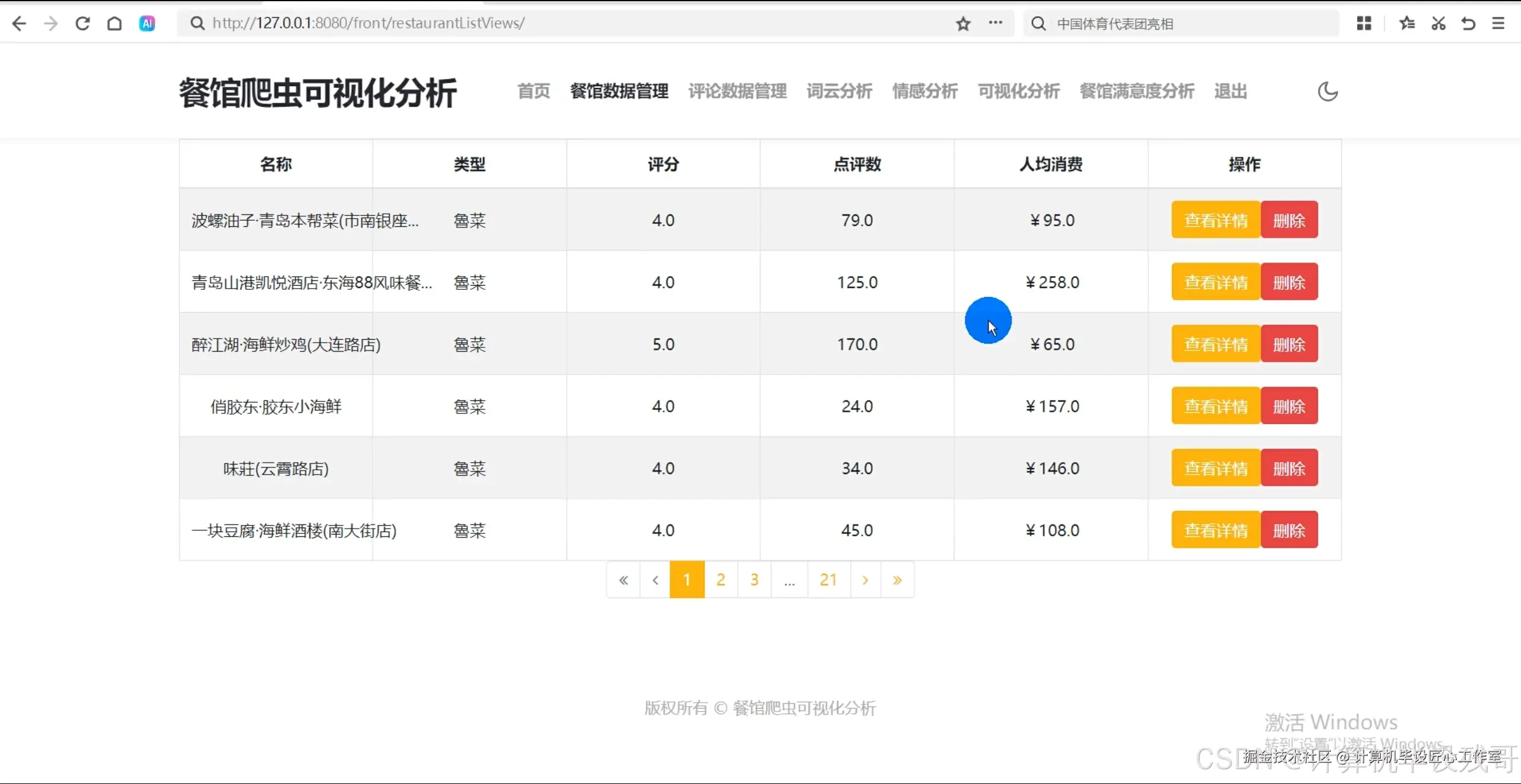Click the undo arrow icon in toolbar

click(x=1468, y=23)
